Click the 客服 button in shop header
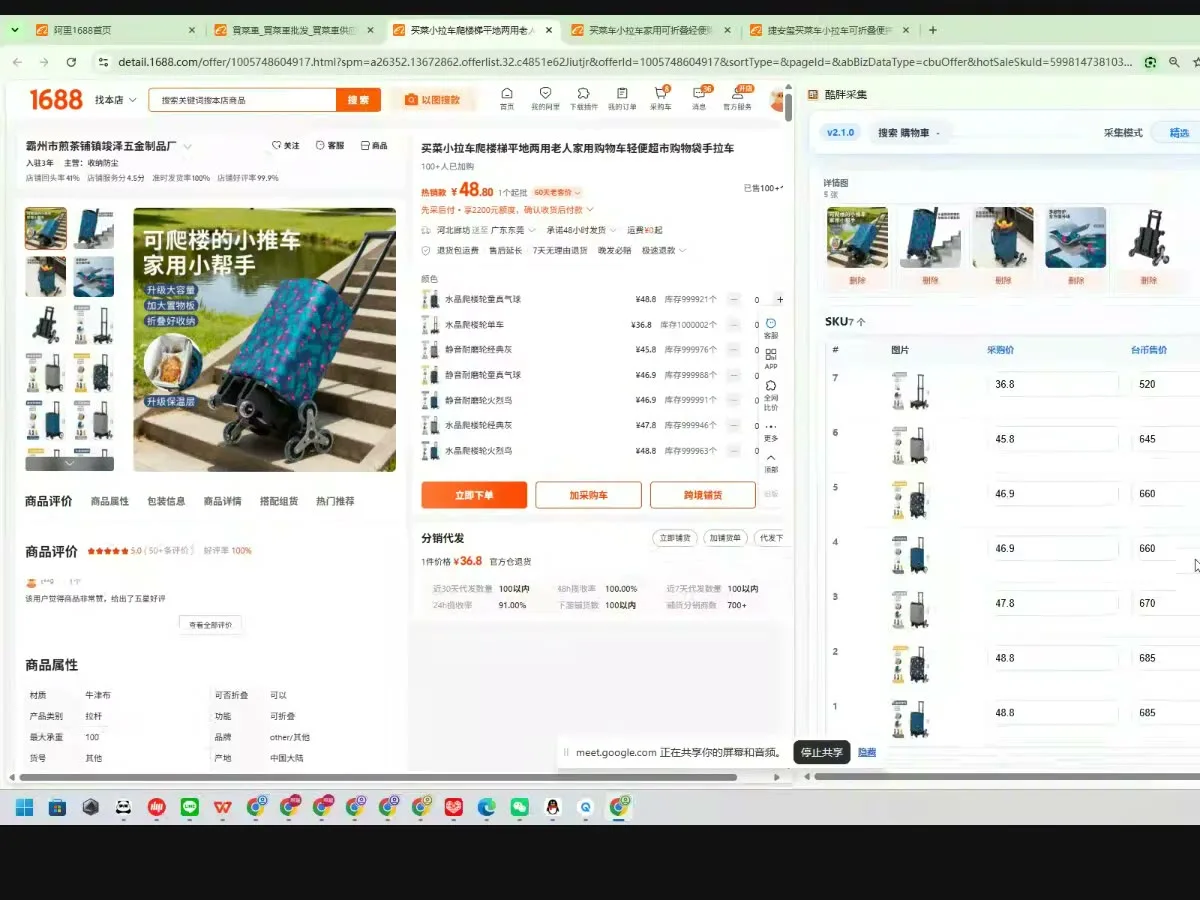Viewport: 1200px width, 900px height. (x=330, y=146)
